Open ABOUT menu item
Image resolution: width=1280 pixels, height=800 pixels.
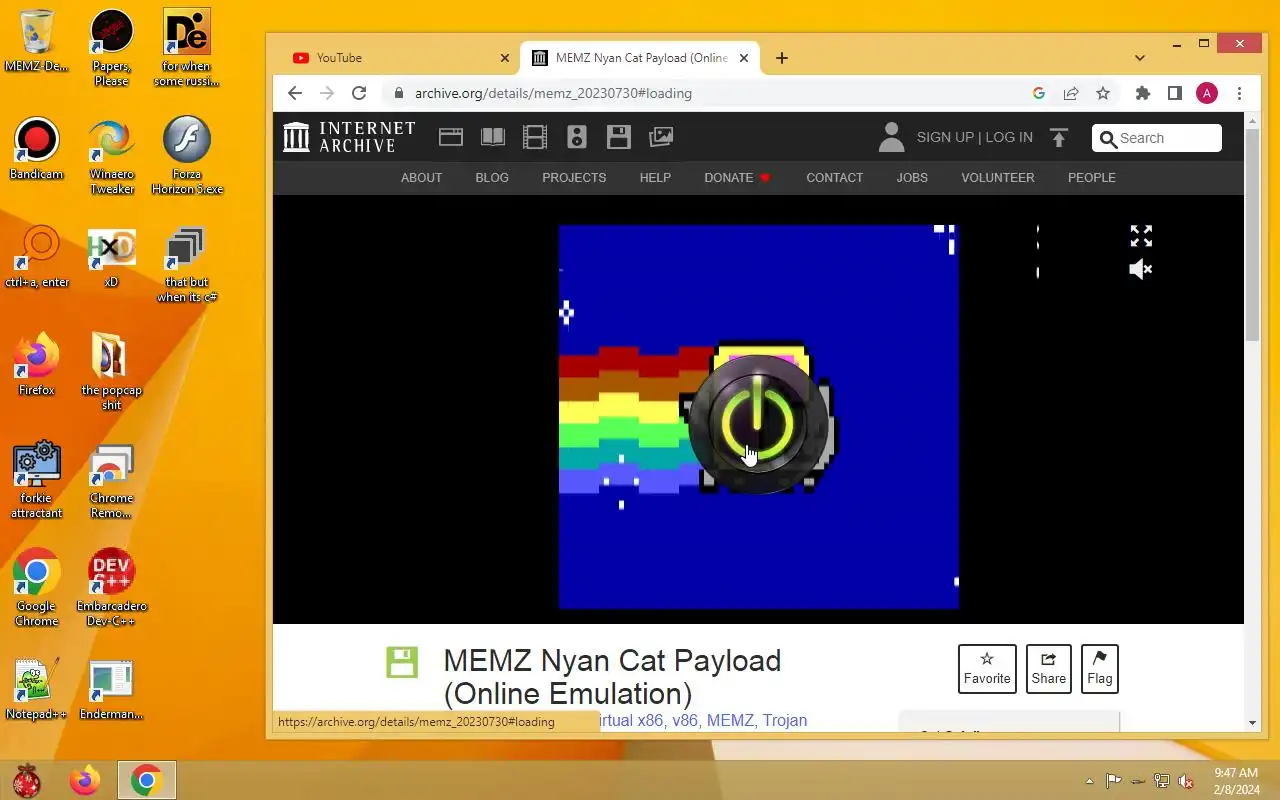coord(421,177)
